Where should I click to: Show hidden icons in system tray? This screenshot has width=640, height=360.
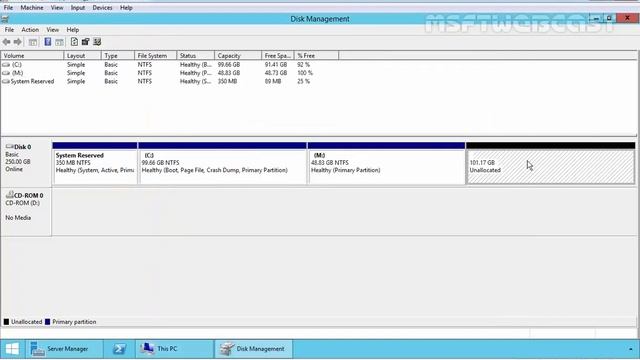coord(631,349)
